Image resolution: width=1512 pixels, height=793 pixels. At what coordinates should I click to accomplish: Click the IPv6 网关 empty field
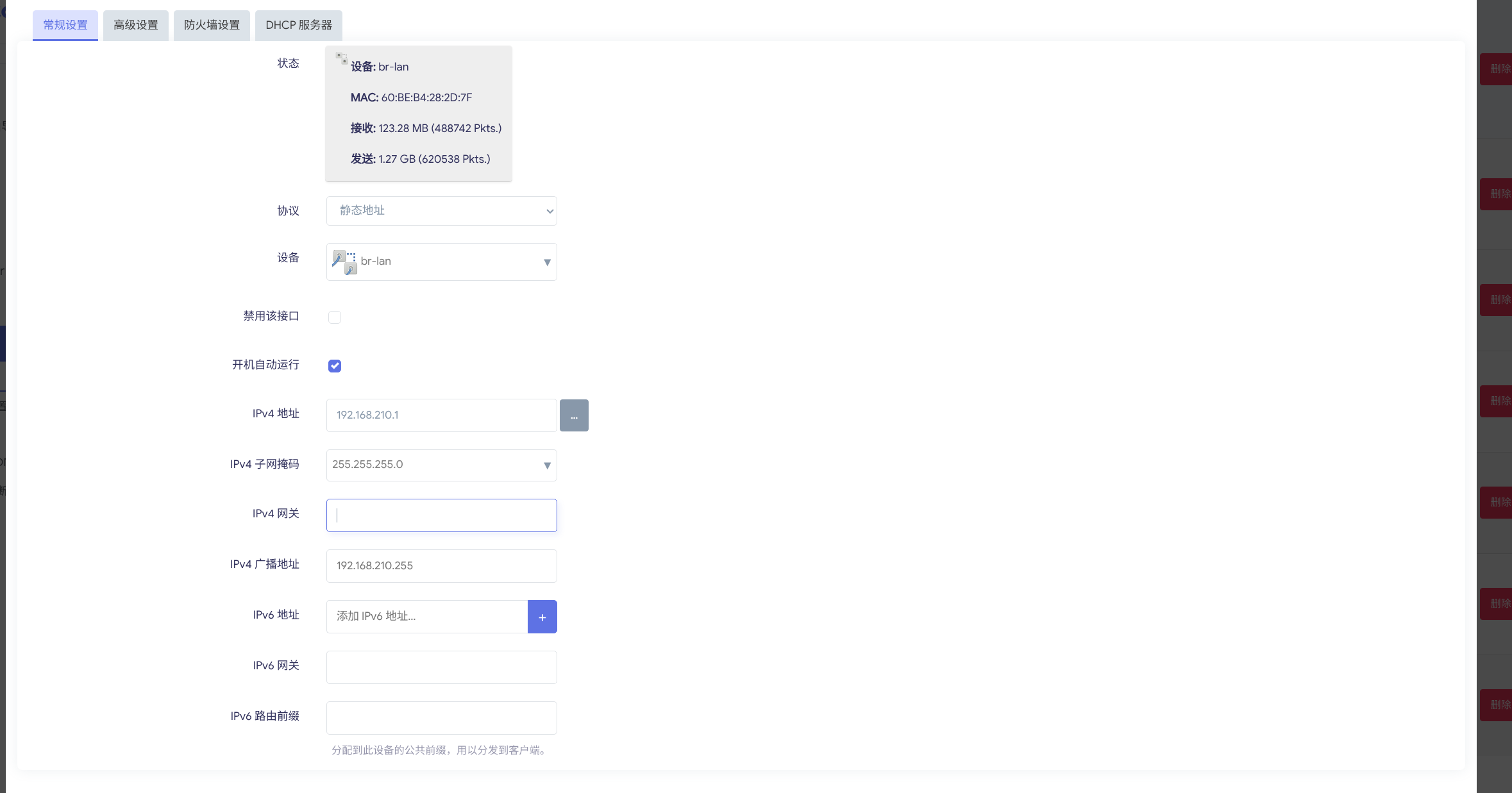click(441, 667)
